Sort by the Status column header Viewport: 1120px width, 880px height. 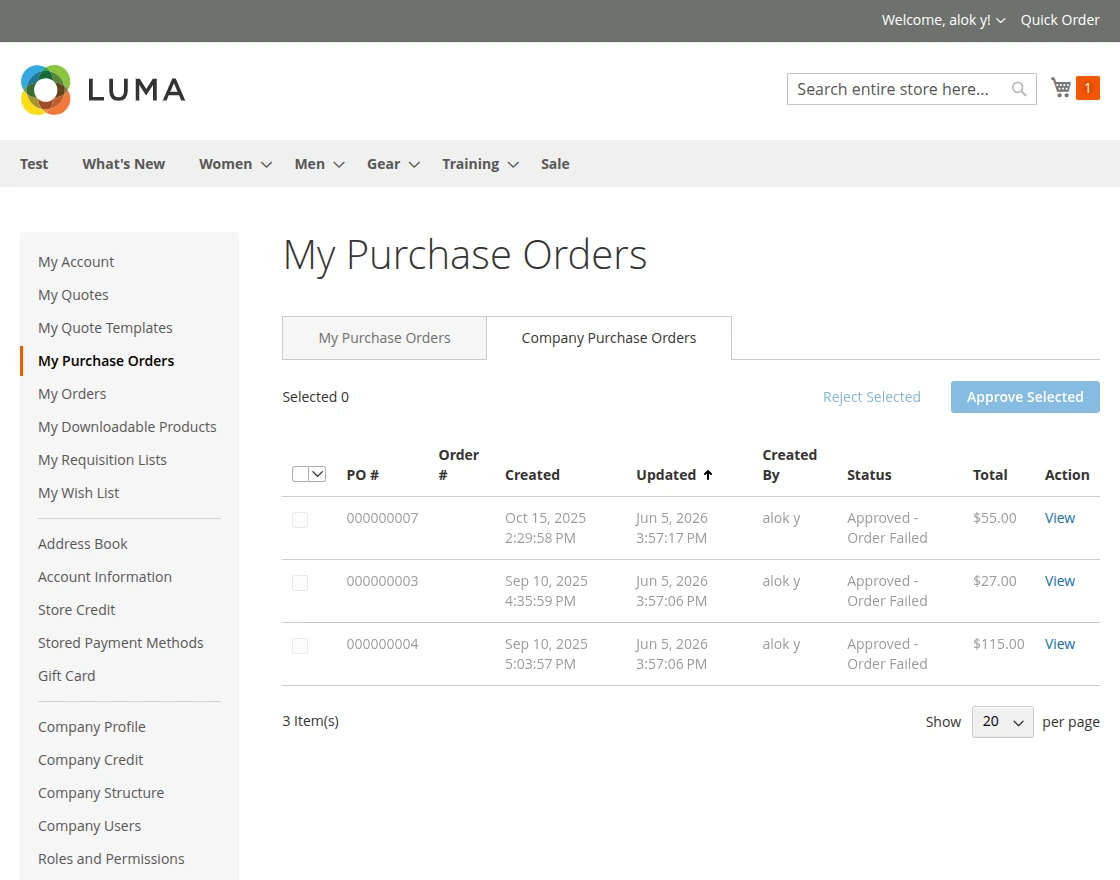[869, 475]
